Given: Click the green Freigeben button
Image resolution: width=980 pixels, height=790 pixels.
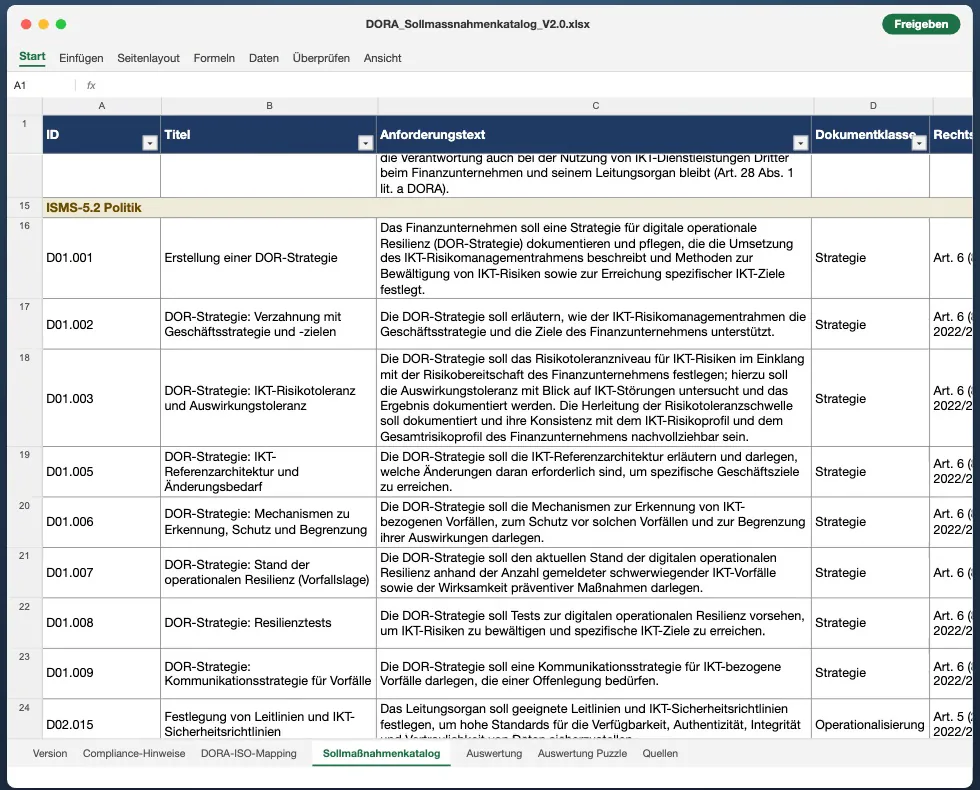Looking at the screenshot, I should (921, 24).
